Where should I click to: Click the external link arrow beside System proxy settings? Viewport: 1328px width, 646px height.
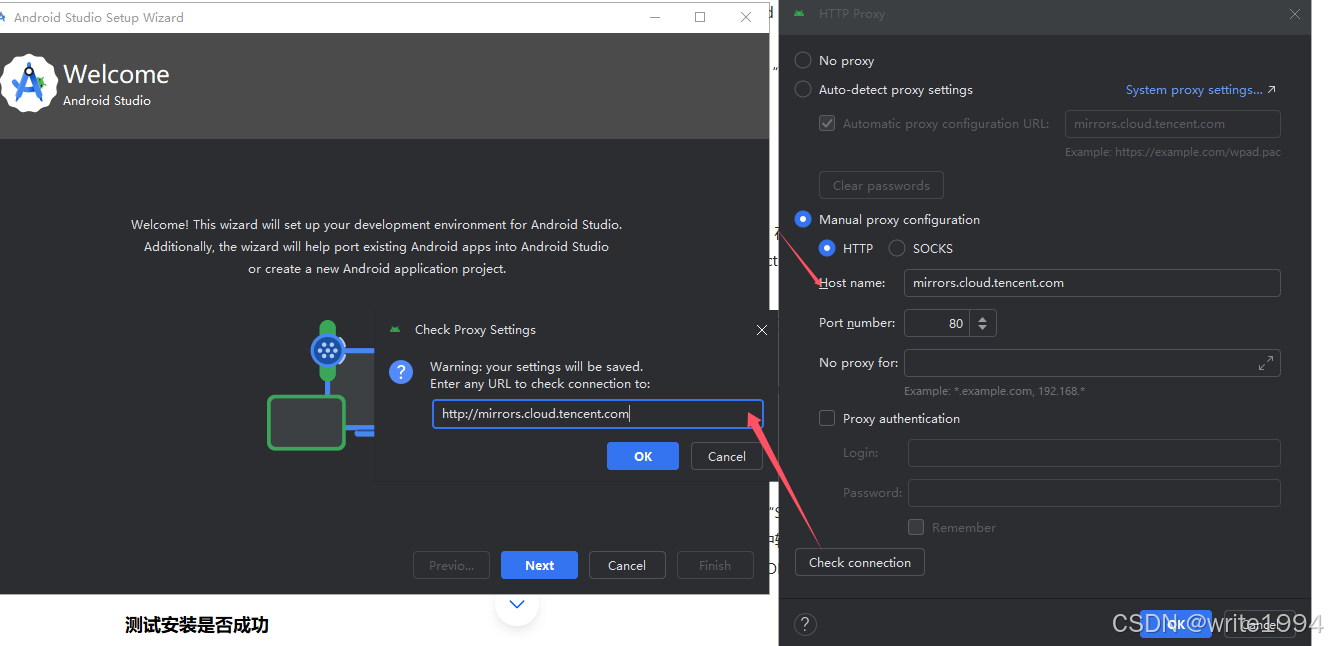pos(1272,90)
